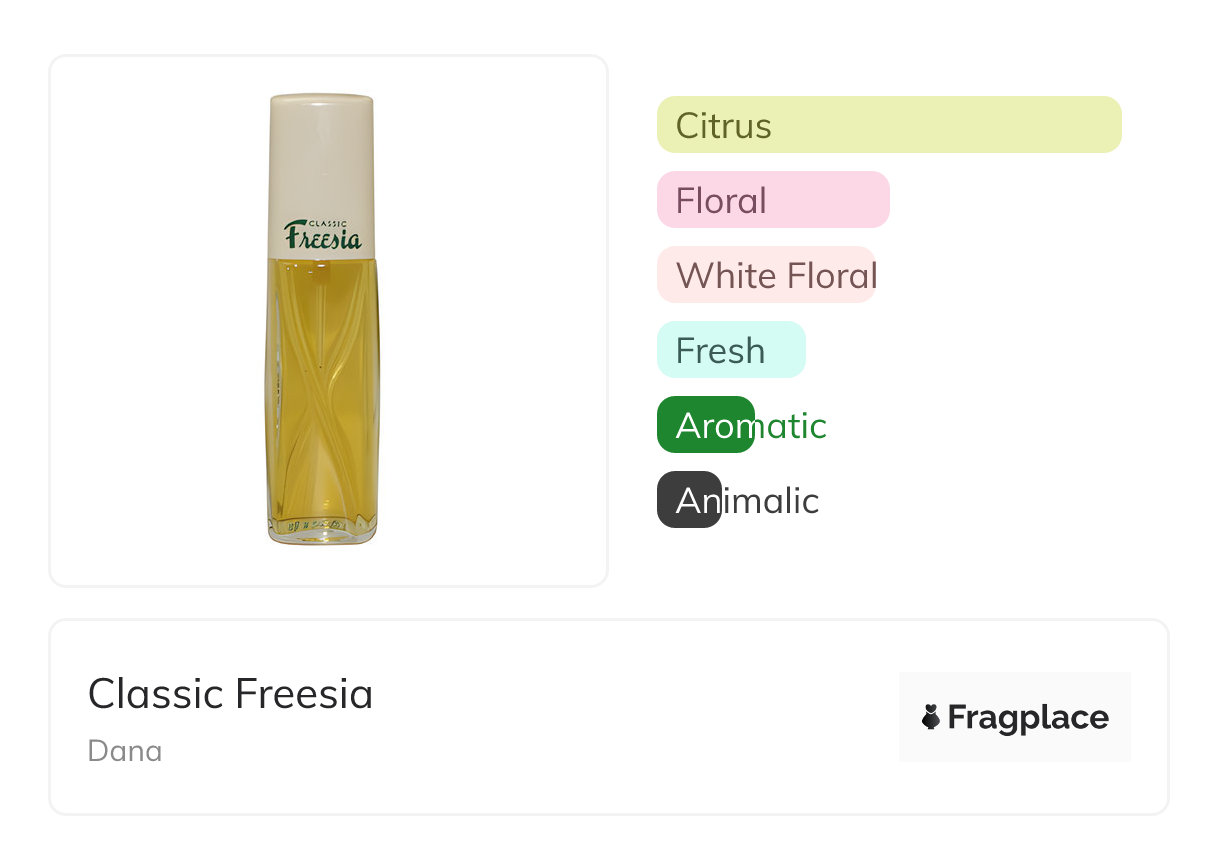Click the small CLASSIC text on the bottle

click(328, 221)
